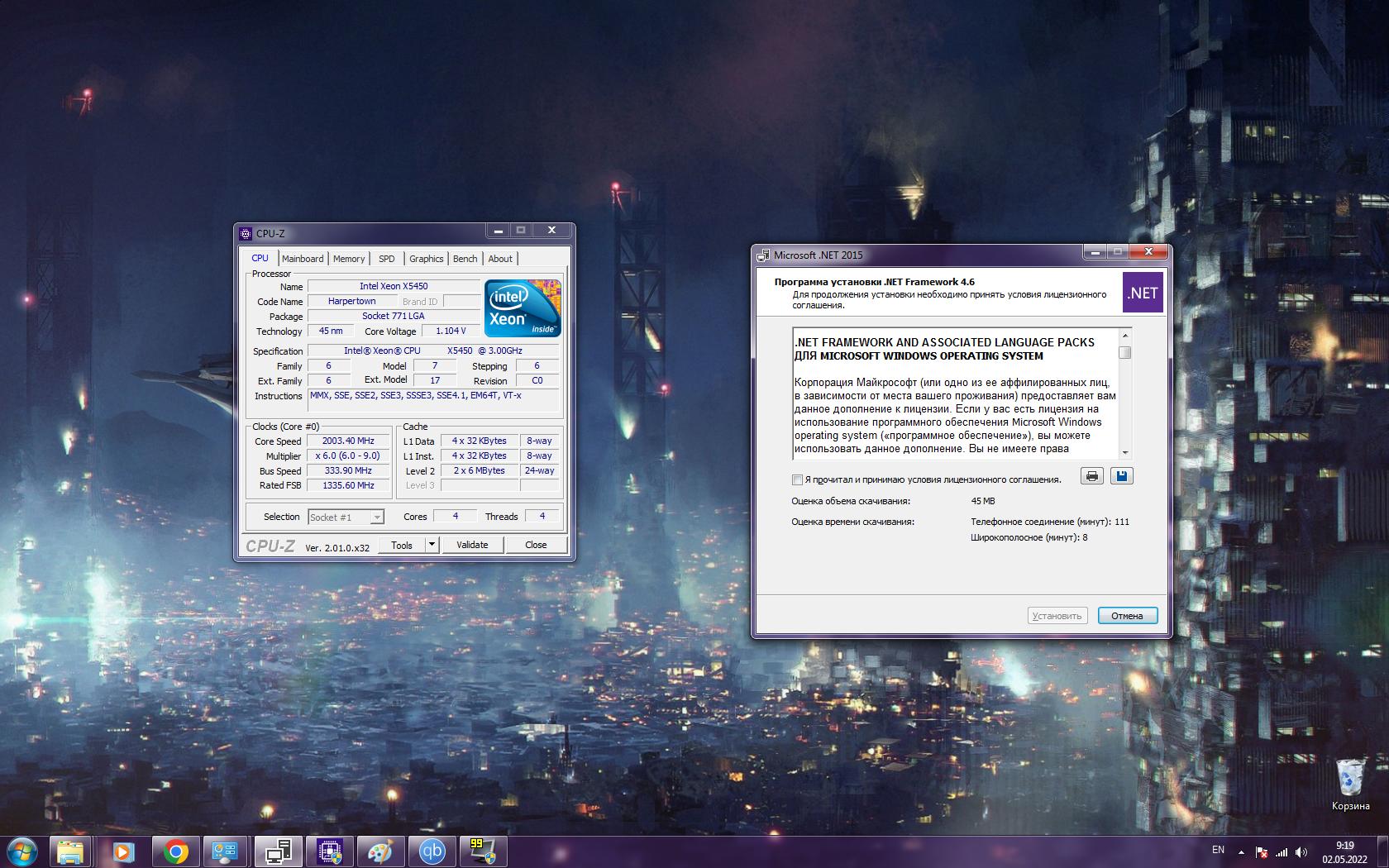
Task: Click the license text scroll up arrow
Action: 1124,335
